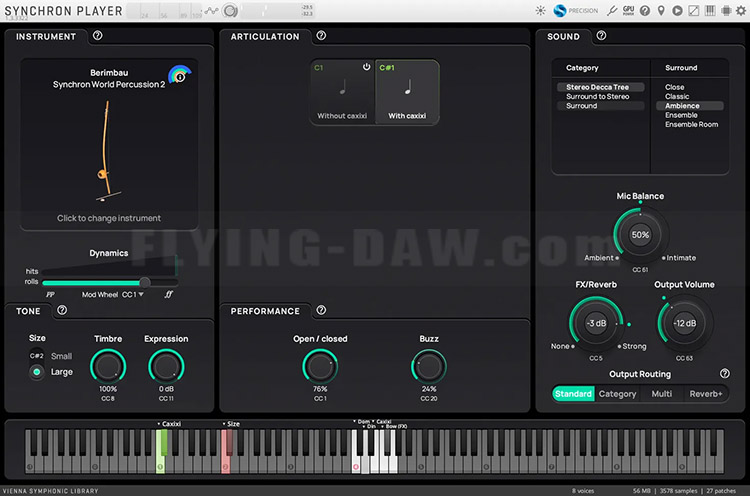Open the Instrument panel help icon
The height and width of the screenshot is (496, 750).
pos(98,35)
